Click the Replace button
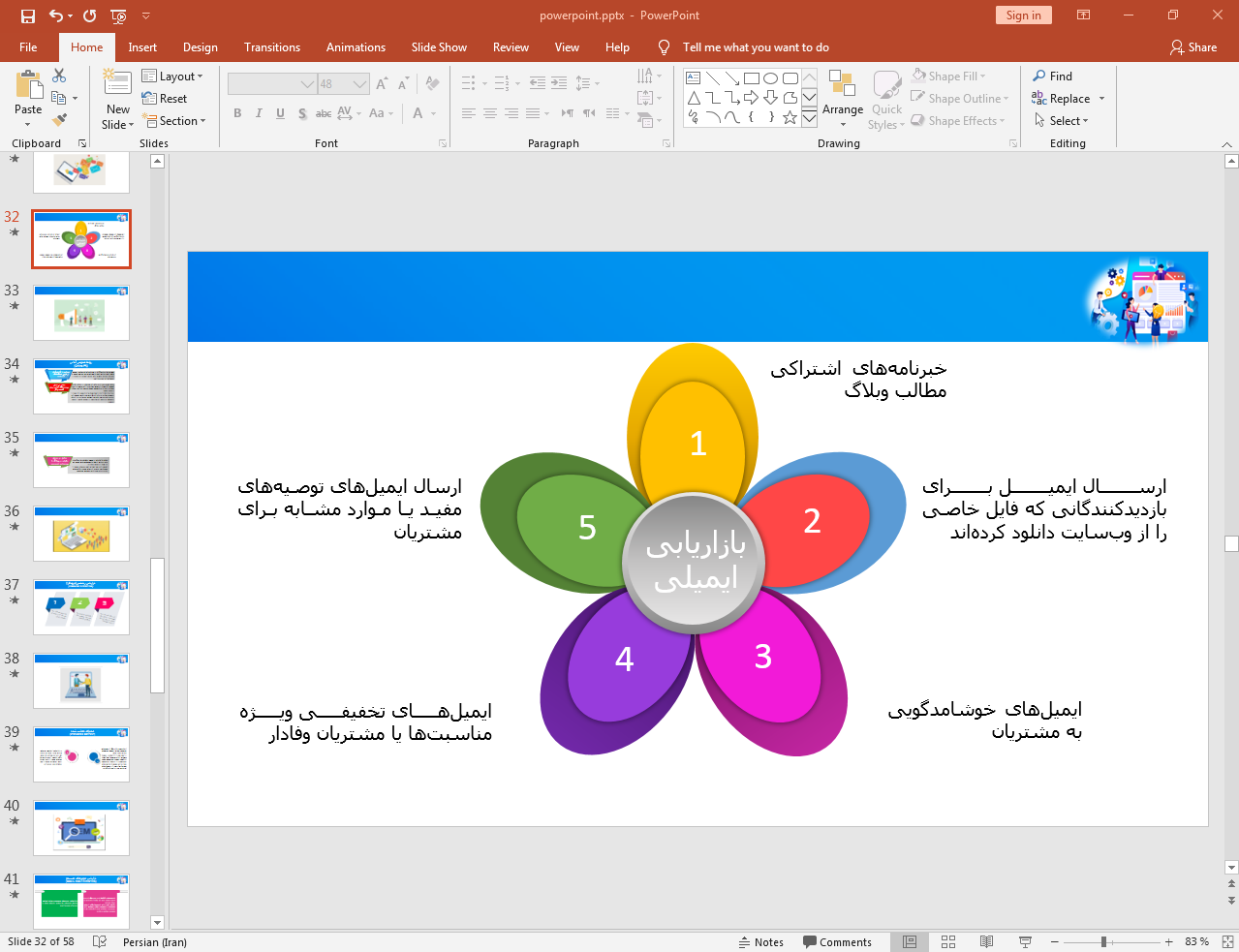1239x952 pixels. (x=1062, y=99)
